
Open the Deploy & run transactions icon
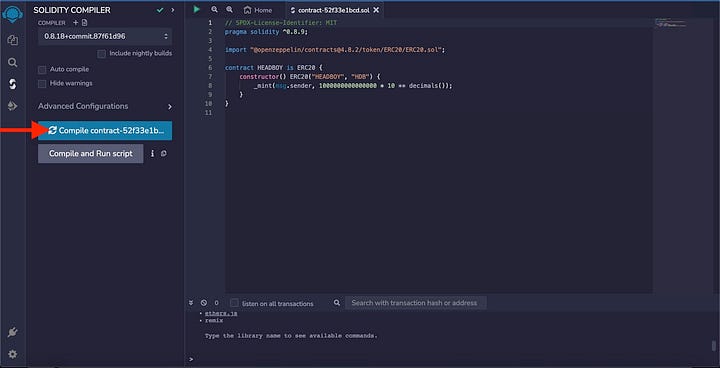pos(13,106)
